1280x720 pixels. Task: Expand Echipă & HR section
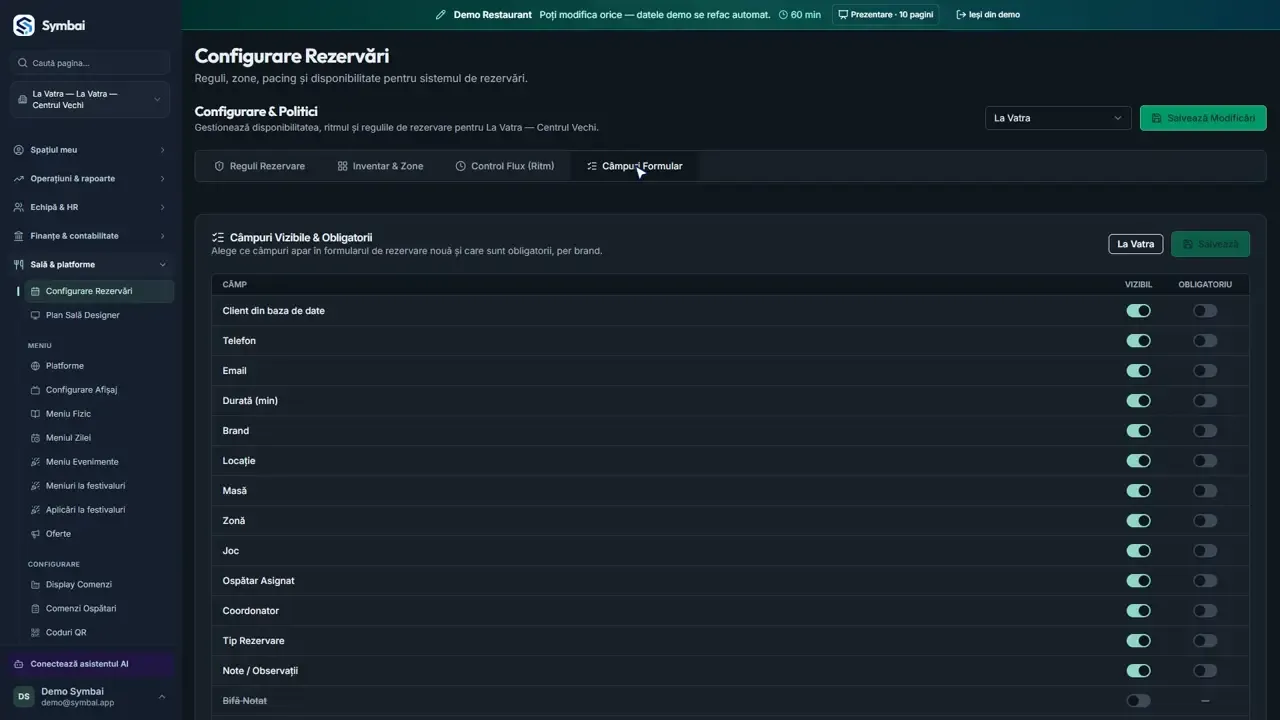tap(90, 207)
